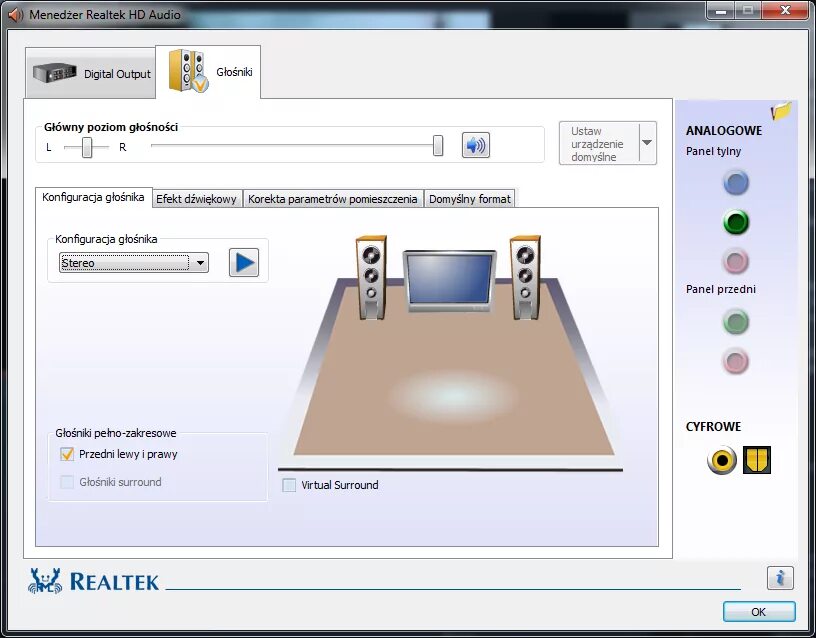The height and width of the screenshot is (638, 816).
Task: Click the CYFROWE heading text
Action: 713,427
